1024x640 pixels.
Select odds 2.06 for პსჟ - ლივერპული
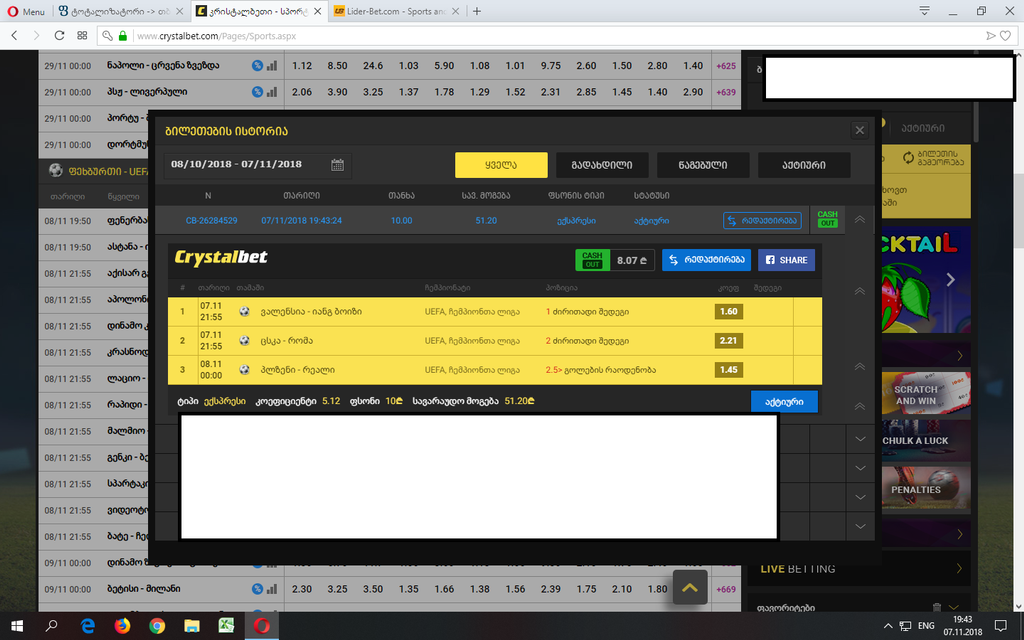tap(302, 92)
